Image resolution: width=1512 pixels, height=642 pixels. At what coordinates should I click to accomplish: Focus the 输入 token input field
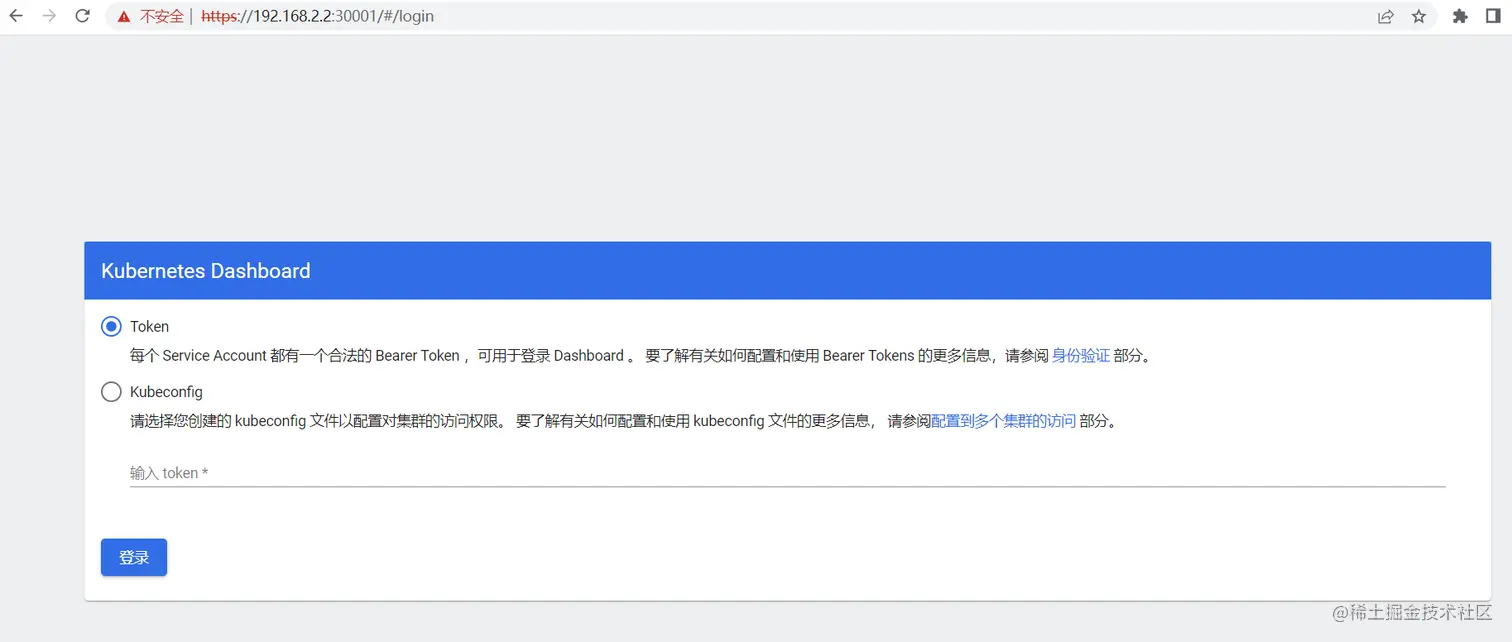(x=788, y=472)
